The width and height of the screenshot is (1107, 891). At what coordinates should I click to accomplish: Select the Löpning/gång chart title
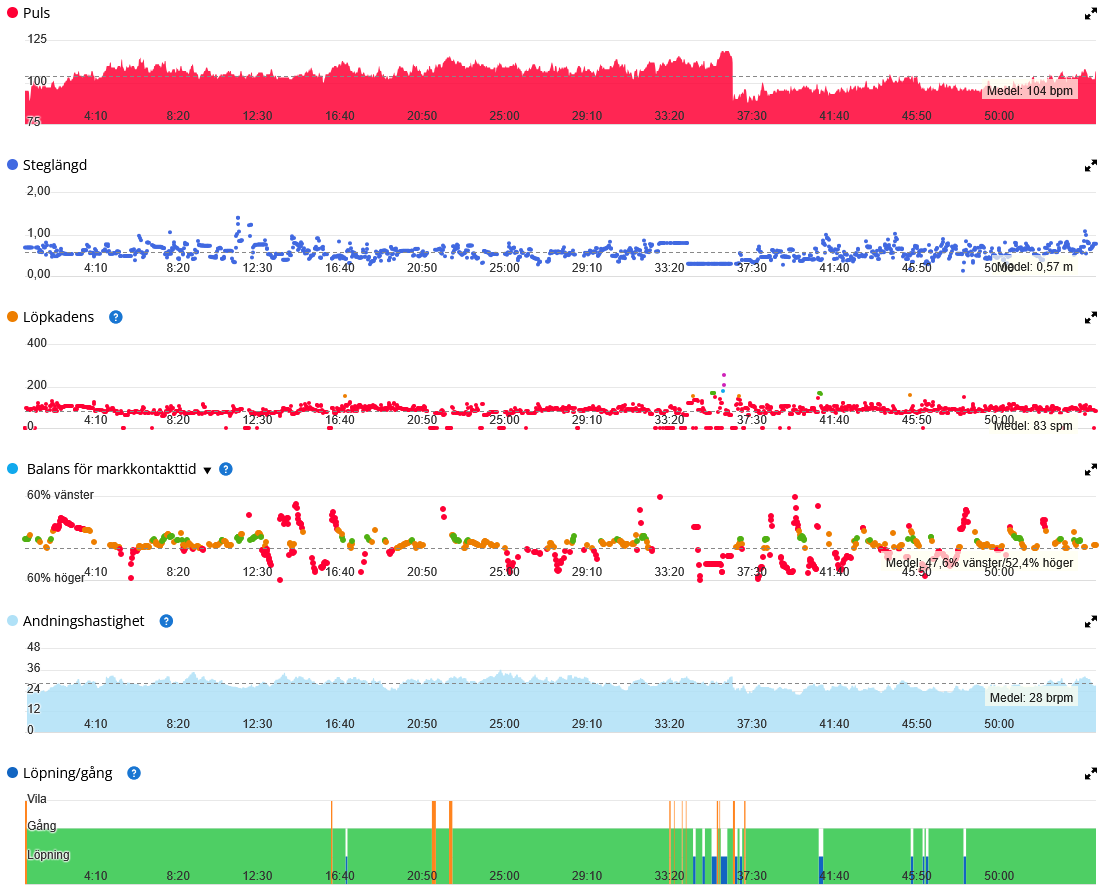click(68, 773)
